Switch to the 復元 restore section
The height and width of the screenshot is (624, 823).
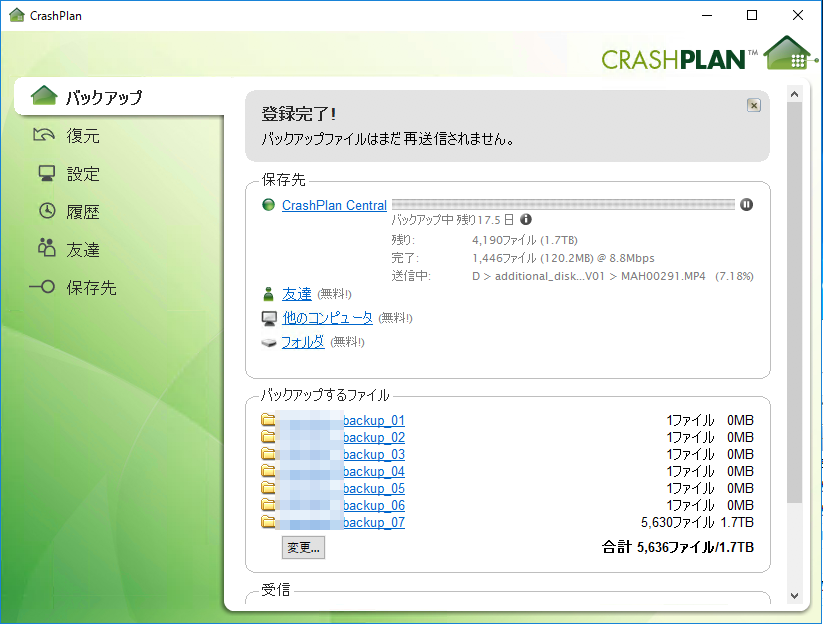coord(82,136)
